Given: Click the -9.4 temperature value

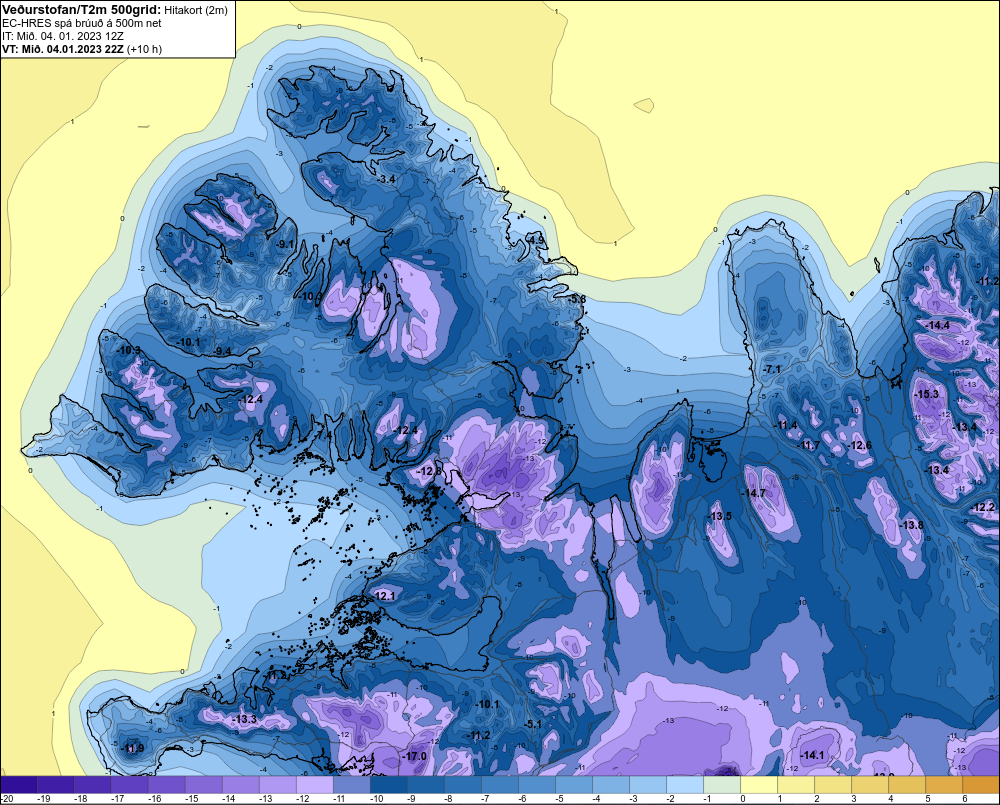Looking at the screenshot, I should coord(221,351).
